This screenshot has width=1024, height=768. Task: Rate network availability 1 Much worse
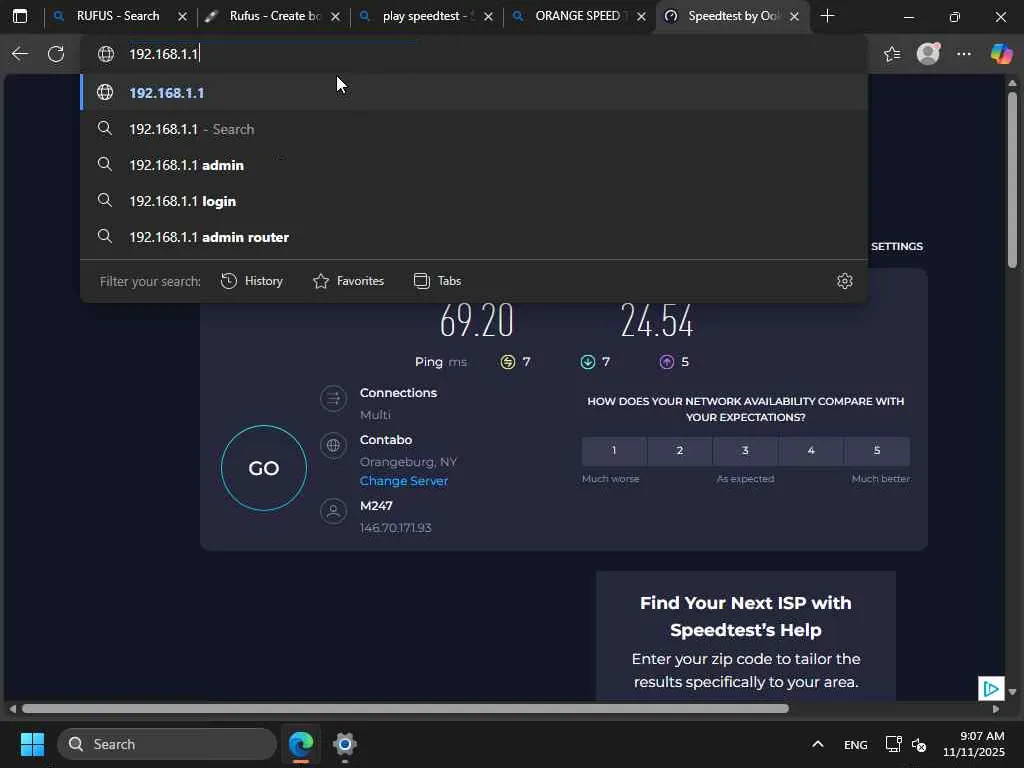pos(614,450)
